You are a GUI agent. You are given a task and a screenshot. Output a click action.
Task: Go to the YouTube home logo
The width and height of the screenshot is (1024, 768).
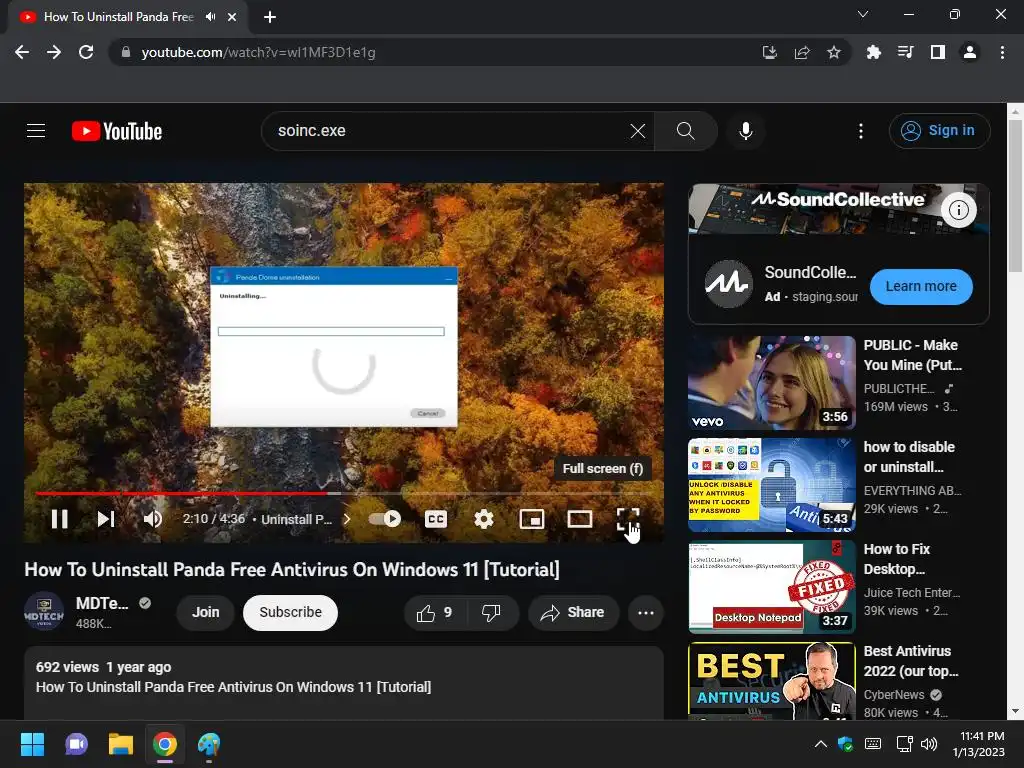coord(117,131)
